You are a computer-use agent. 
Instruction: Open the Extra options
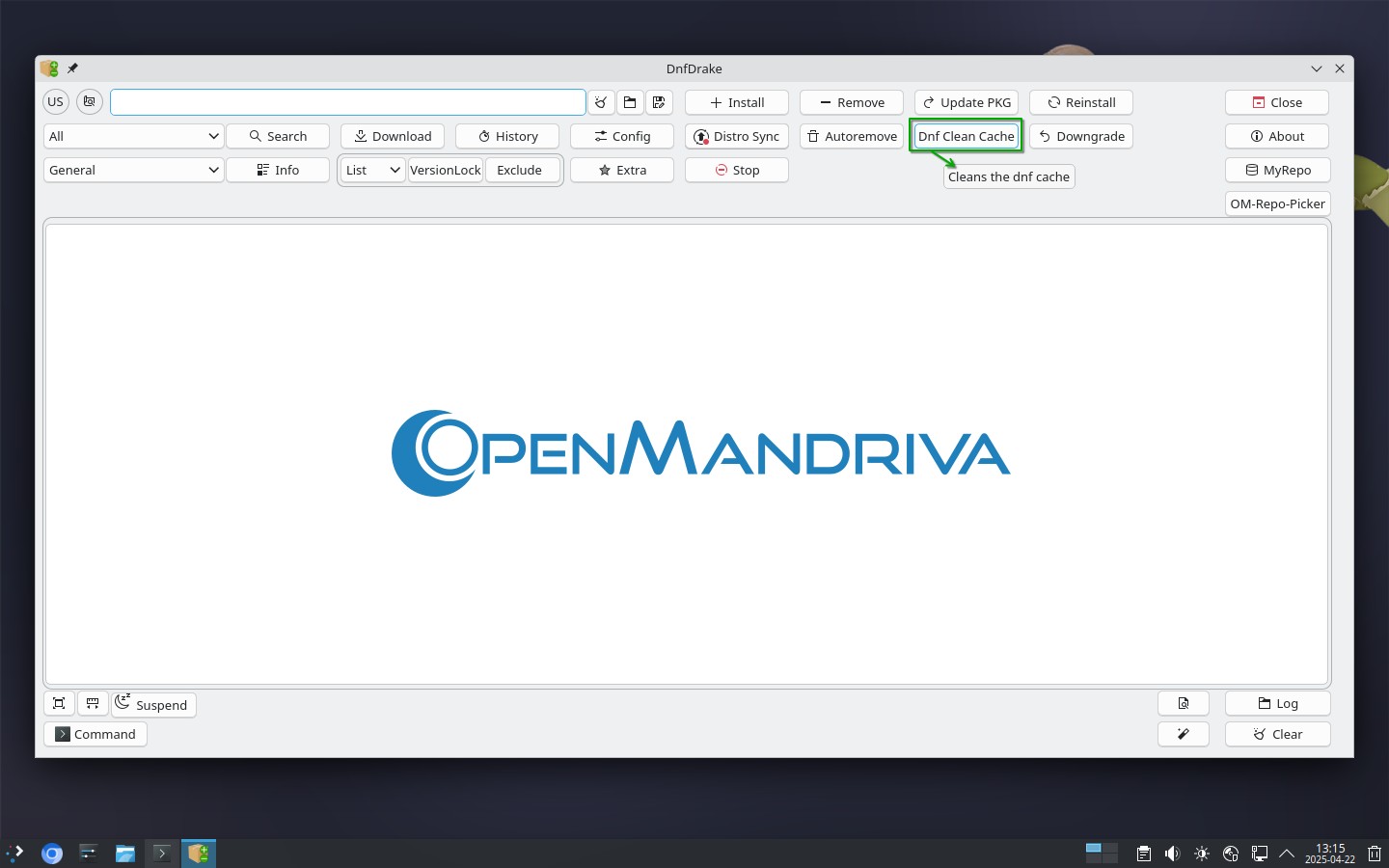pos(622,170)
